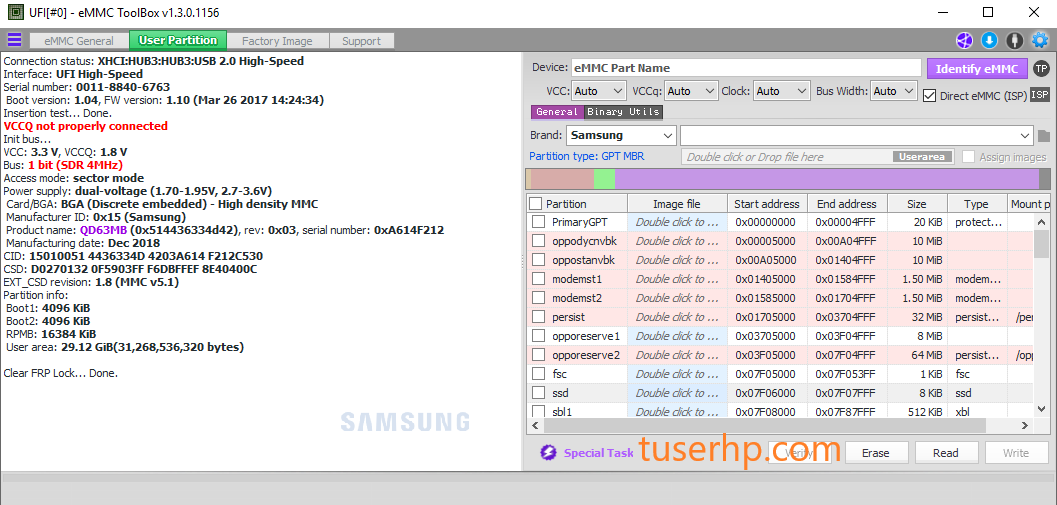Click start address 0x07F08000 in sbl1 row
1057x505 pixels.
pos(767,411)
